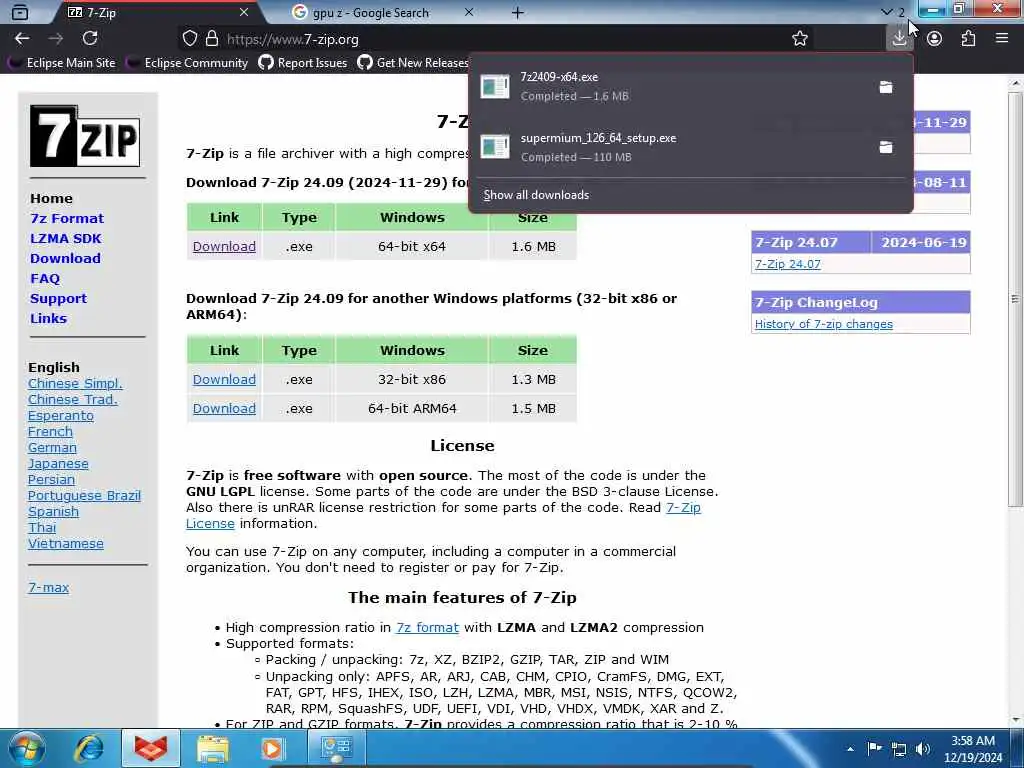Switch language to Esperanto
Screen dimensions: 1024x768
pyautogui.click(x=61, y=415)
